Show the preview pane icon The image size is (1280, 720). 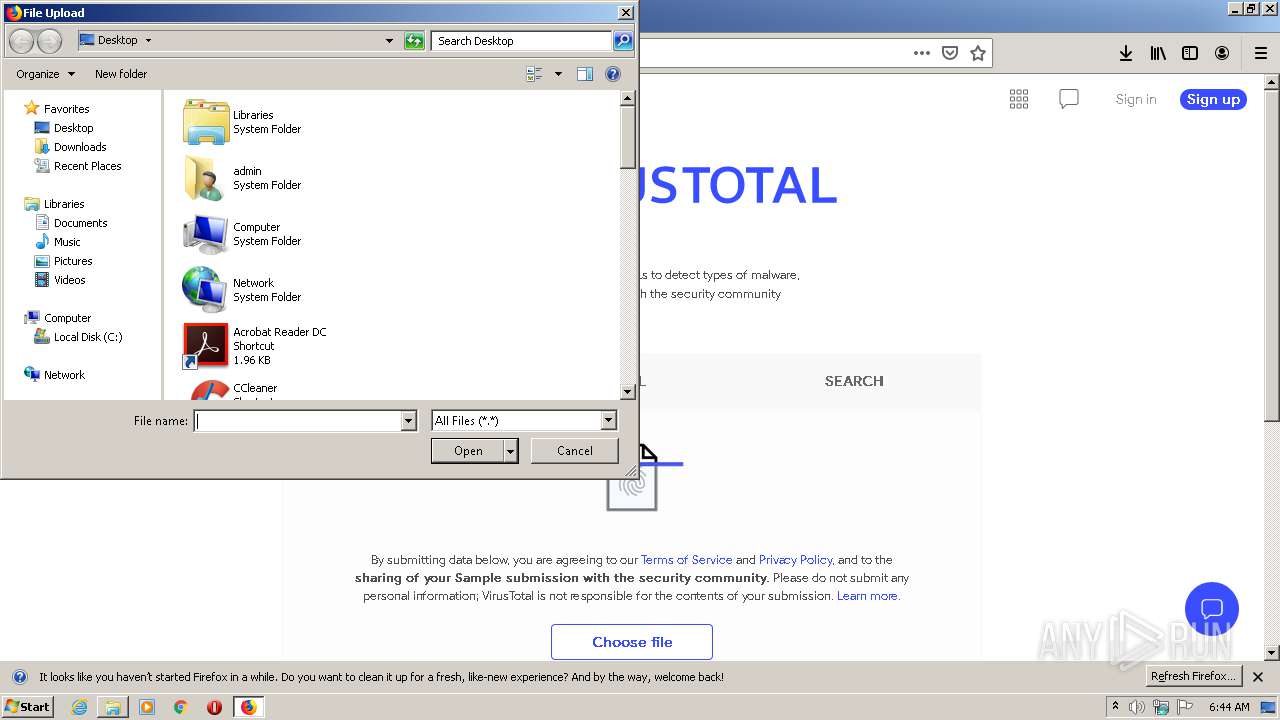[585, 74]
